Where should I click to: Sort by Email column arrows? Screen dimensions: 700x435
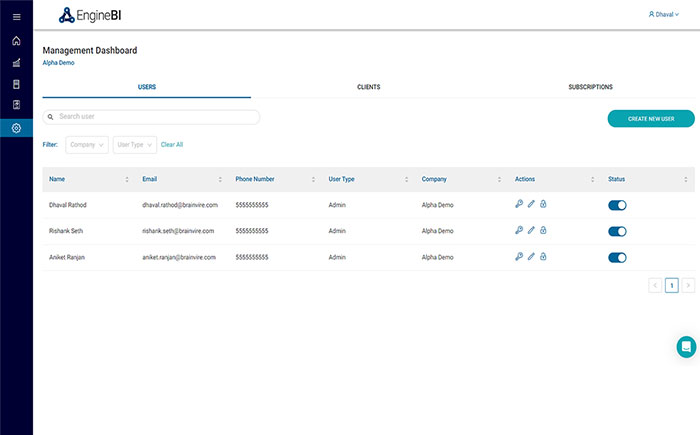coord(220,179)
